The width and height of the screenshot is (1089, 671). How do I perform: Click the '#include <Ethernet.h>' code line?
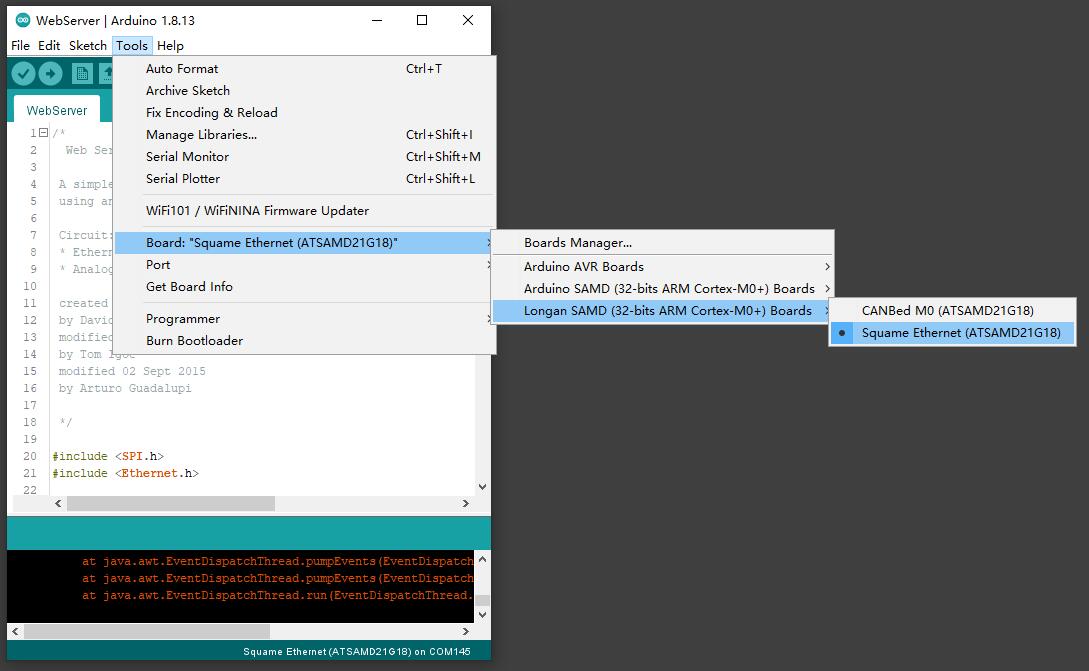(x=125, y=473)
